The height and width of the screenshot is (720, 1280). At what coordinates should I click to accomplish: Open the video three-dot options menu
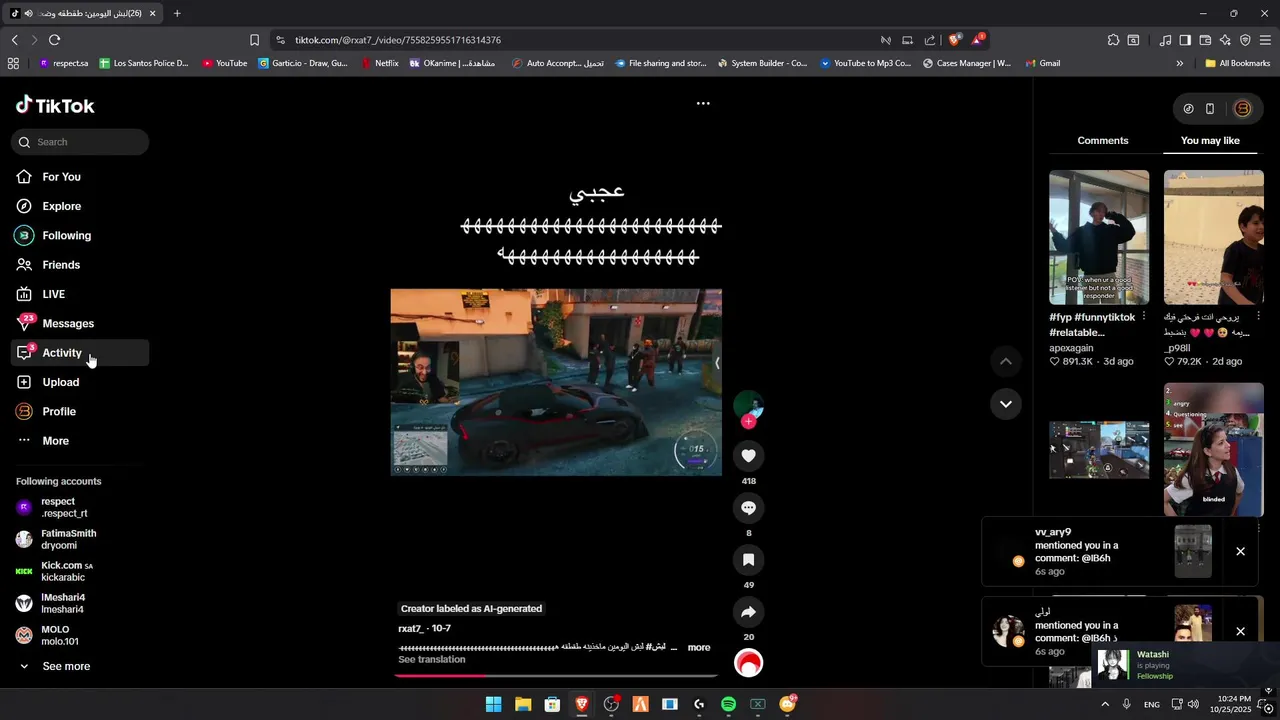pyautogui.click(x=703, y=103)
